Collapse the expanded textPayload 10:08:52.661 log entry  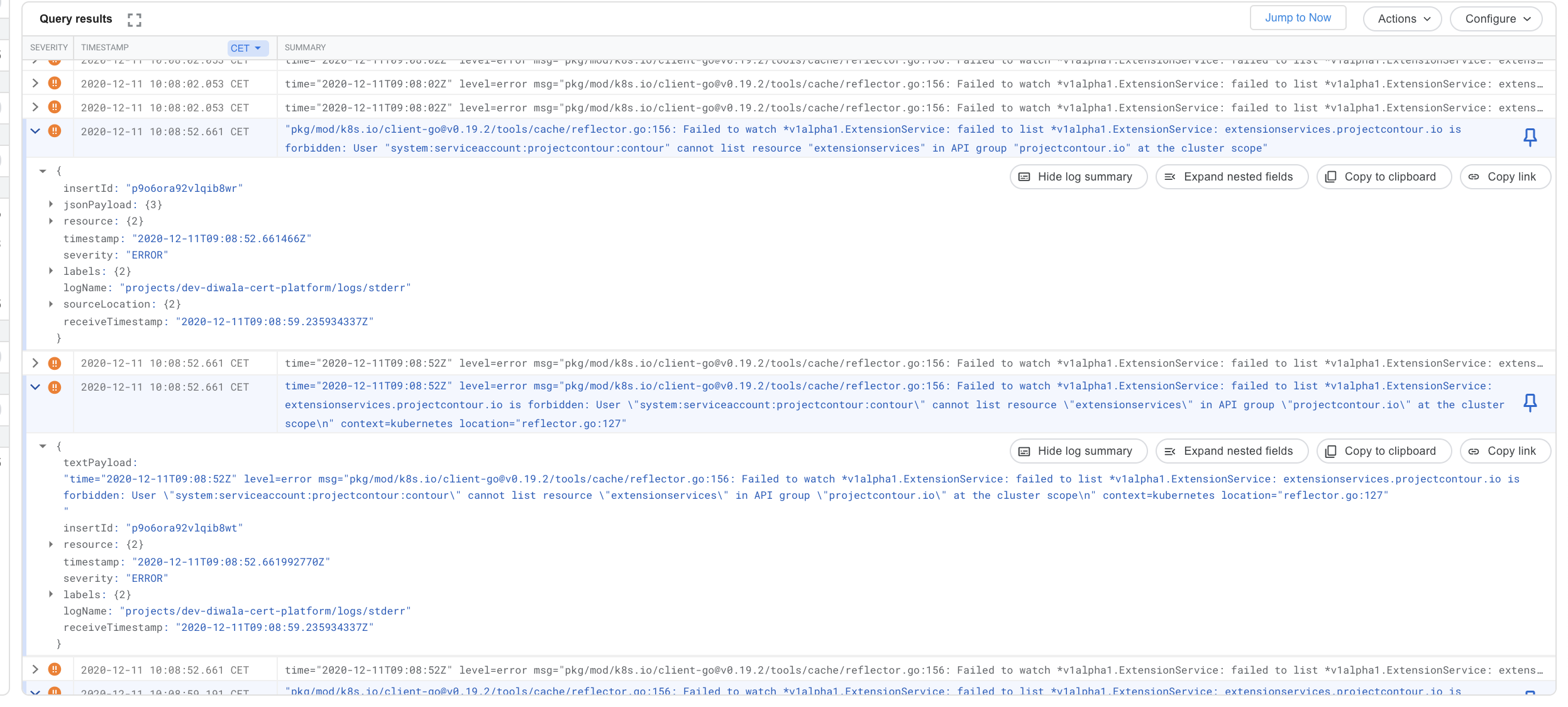35,387
